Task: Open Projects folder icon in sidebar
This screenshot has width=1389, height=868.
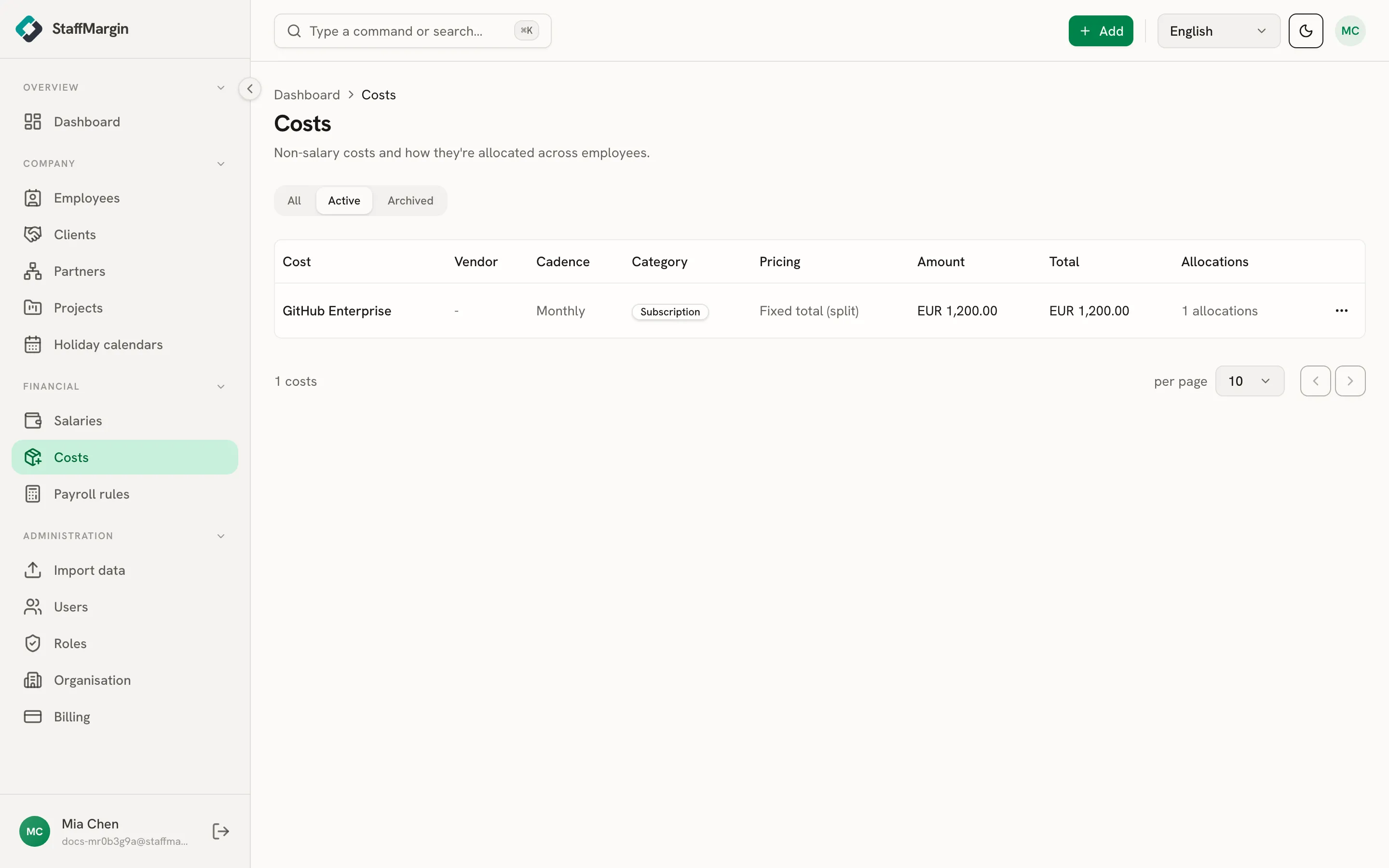Action: [x=33, y=308]
